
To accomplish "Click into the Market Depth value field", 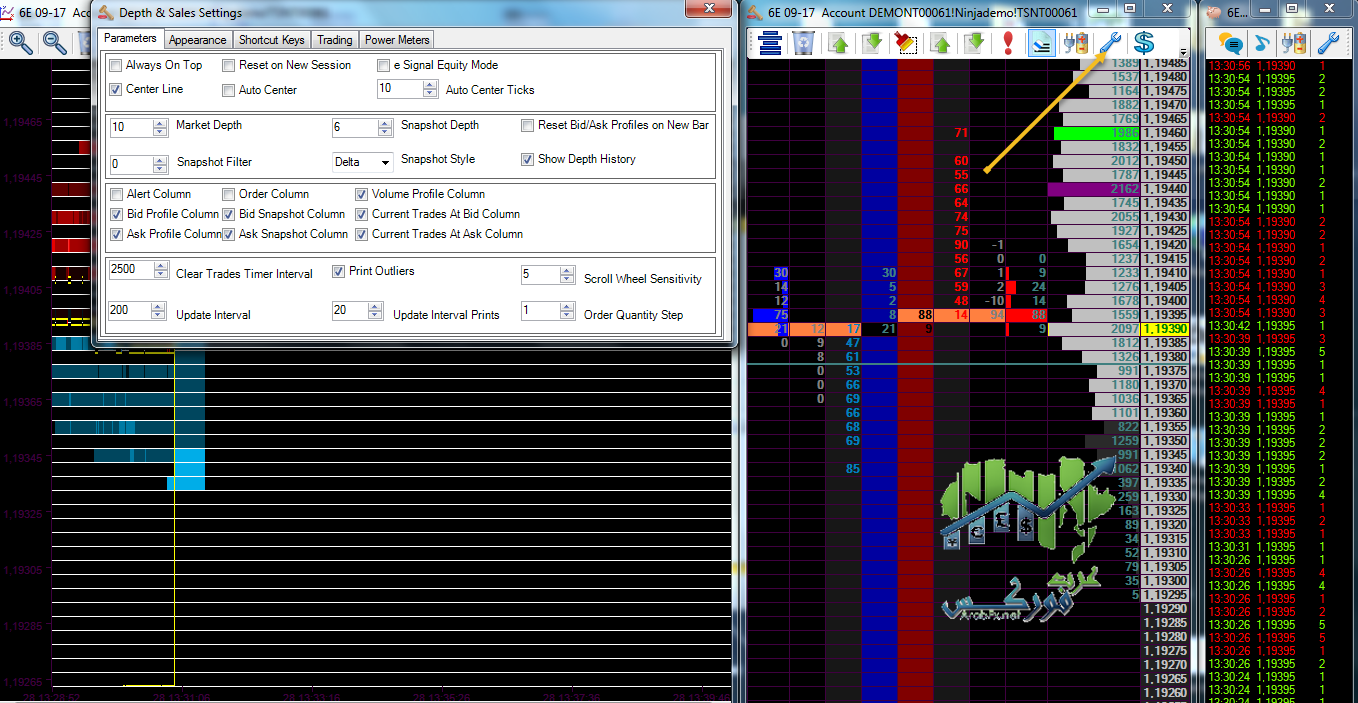I will [131, 127].
